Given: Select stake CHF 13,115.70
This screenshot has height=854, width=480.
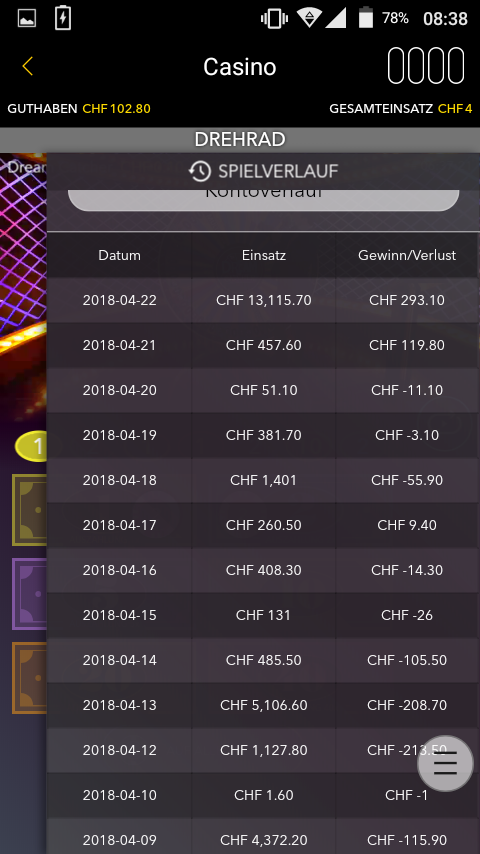Looking at the screenshot, I should 264,300.
